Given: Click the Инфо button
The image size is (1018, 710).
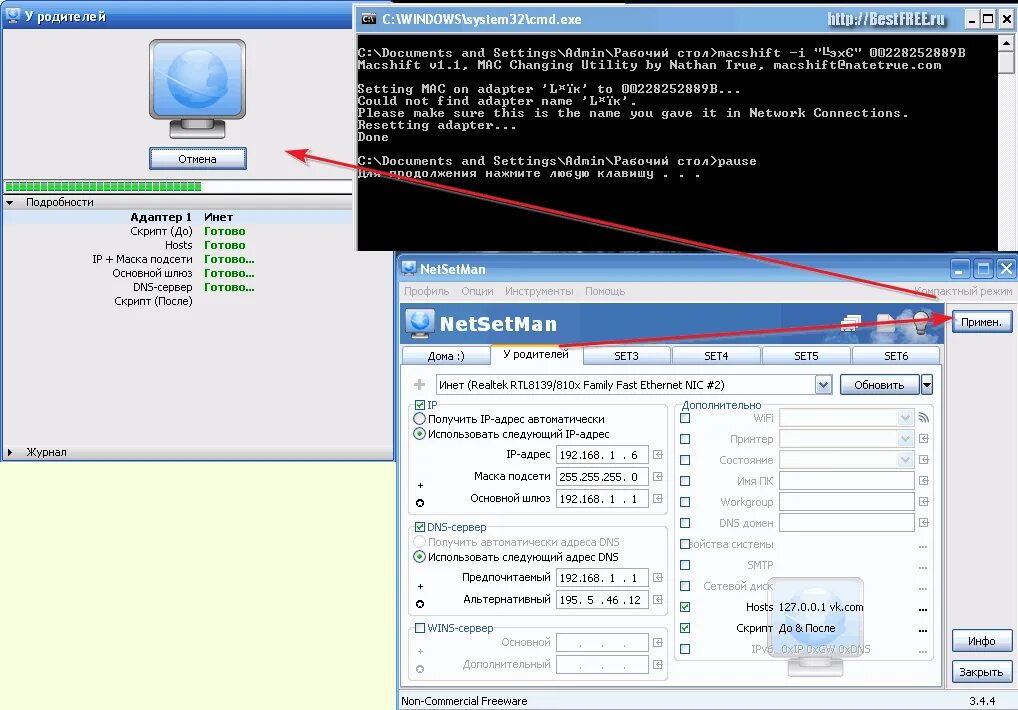Looking at the screenshot, I should 982,641.
